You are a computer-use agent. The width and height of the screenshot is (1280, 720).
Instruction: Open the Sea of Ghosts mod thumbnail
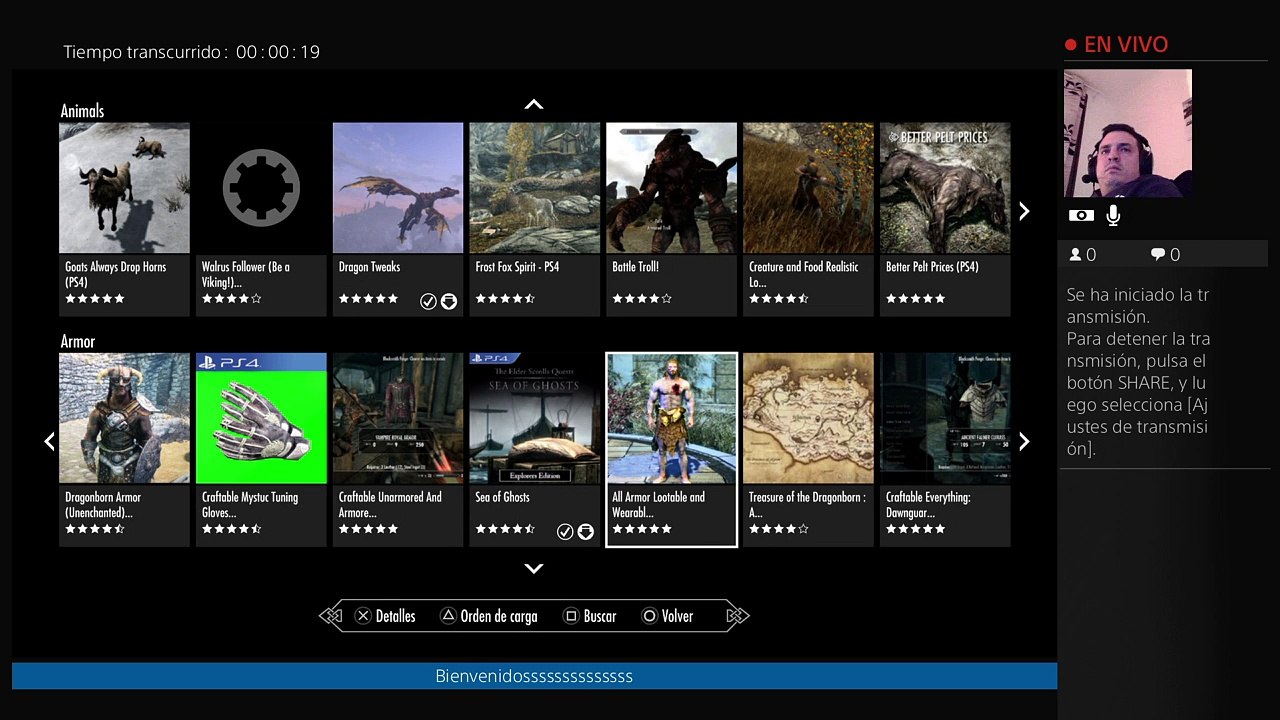[535, 418]
